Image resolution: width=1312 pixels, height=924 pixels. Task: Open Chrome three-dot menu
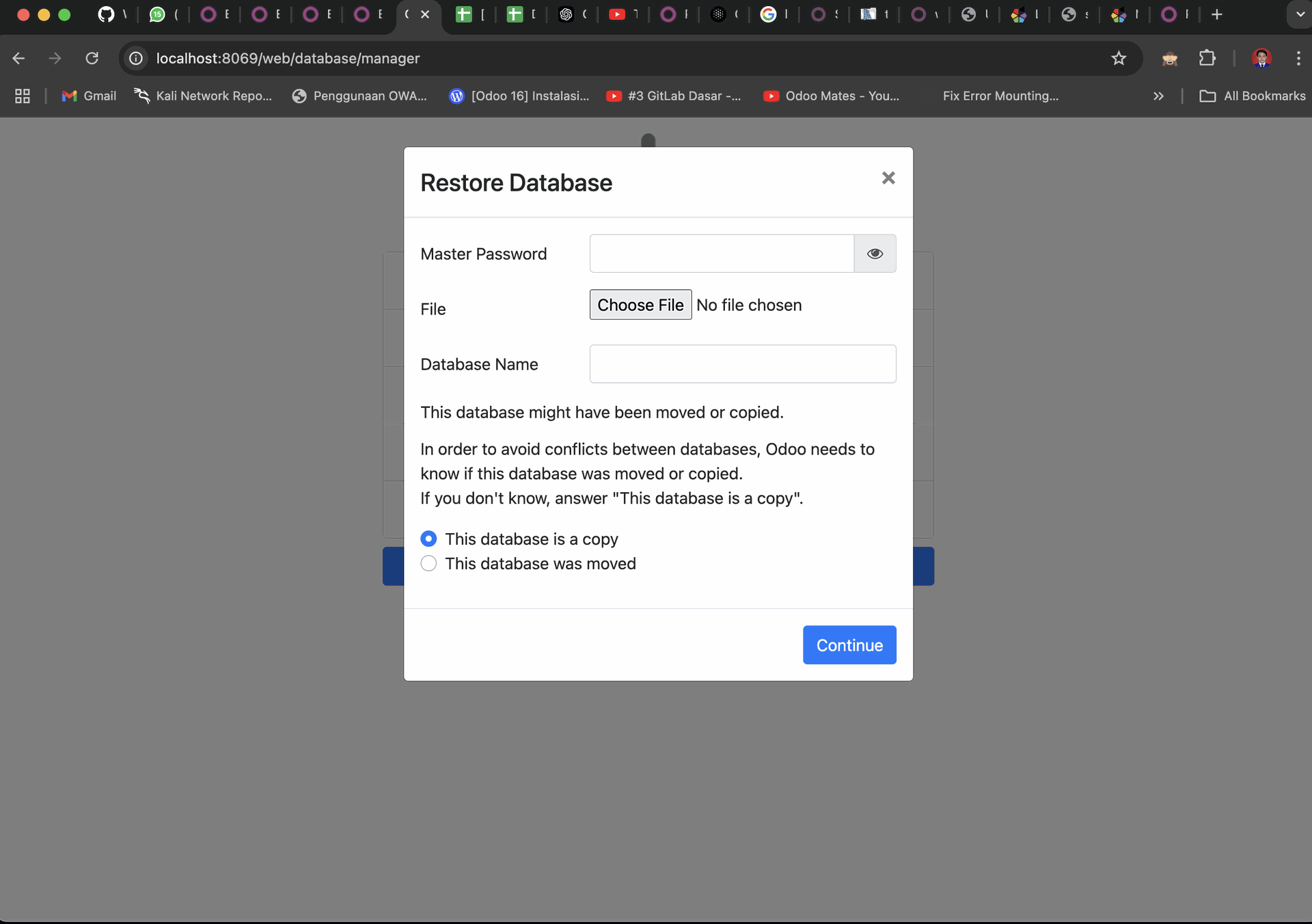[1298, 59]
